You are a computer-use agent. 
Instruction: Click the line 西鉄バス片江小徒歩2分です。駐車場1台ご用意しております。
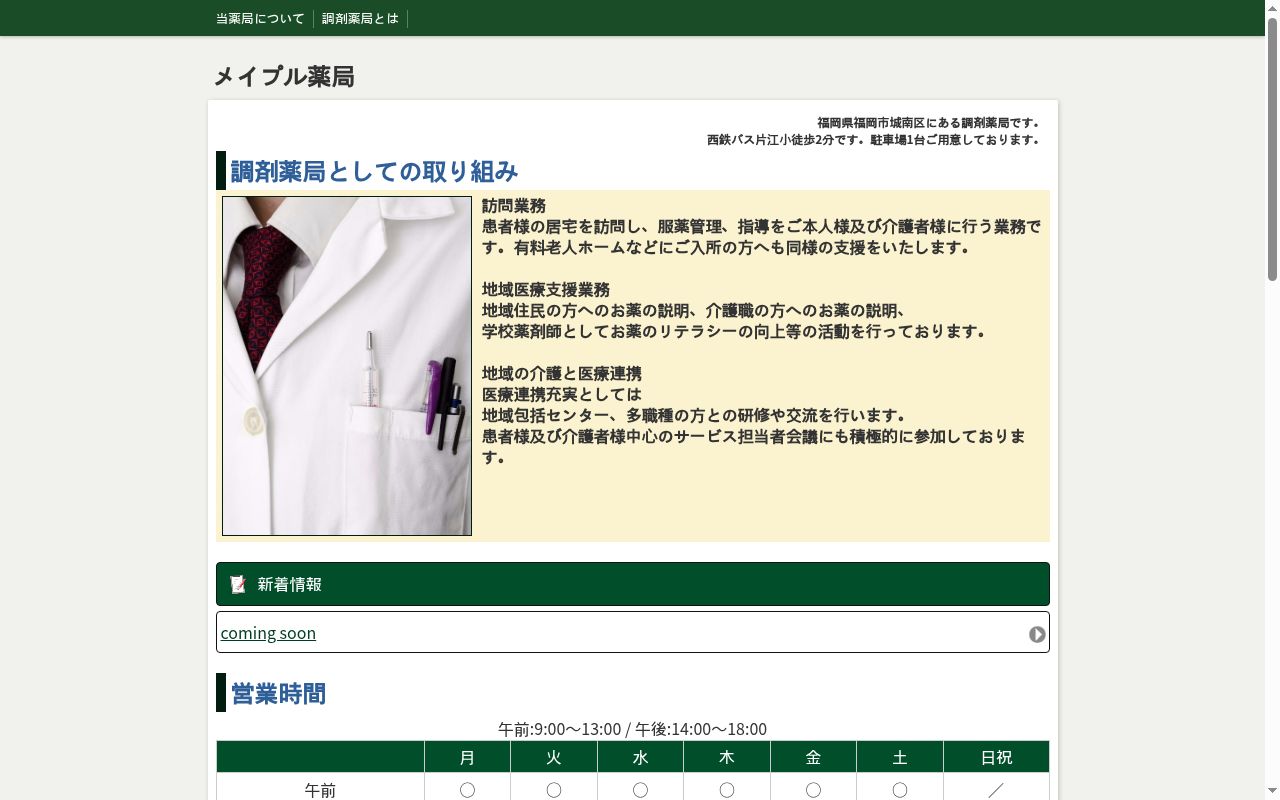(x=875, y=140)
